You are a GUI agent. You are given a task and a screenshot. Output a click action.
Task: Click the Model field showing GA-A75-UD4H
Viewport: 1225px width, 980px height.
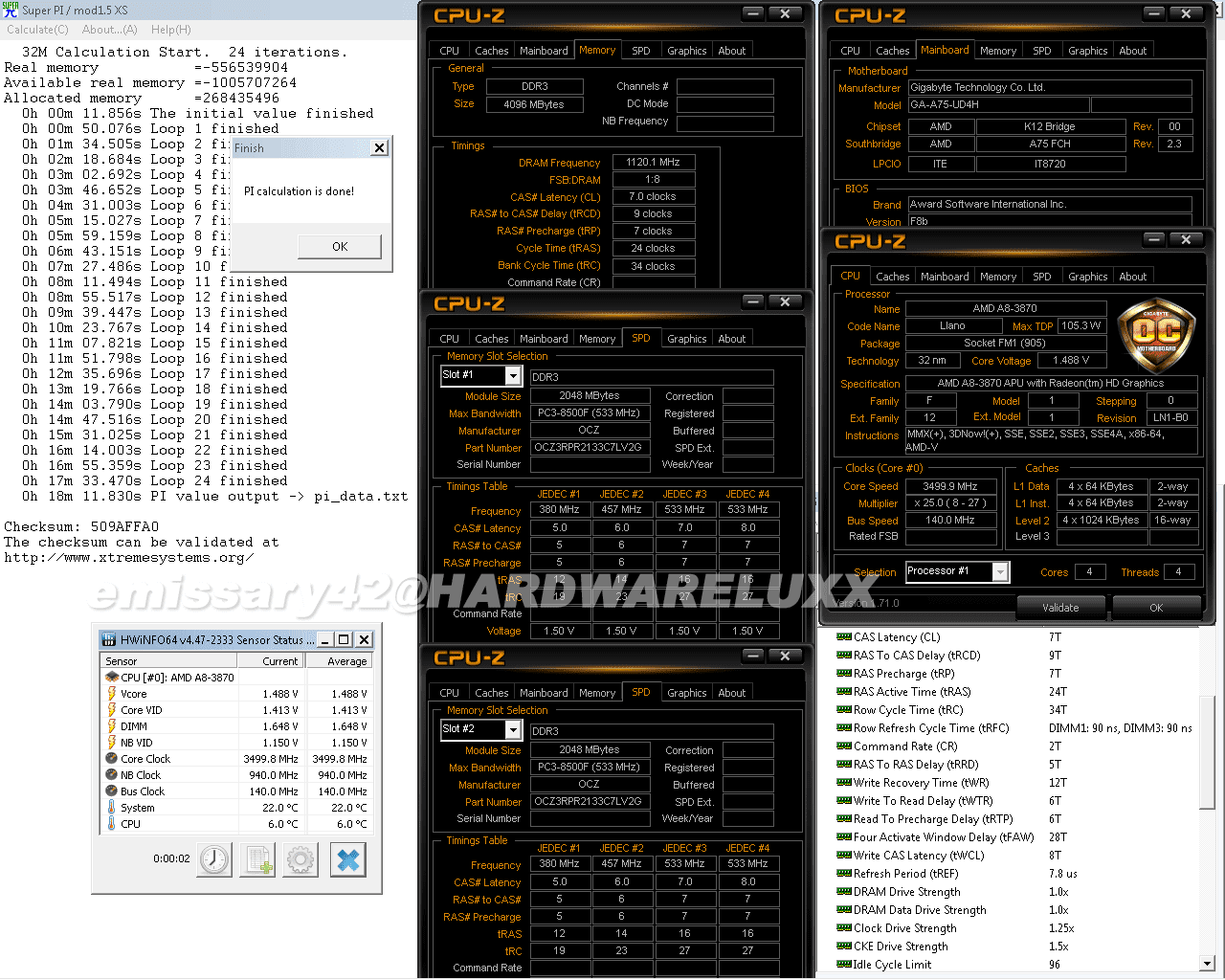click(998, 104)
